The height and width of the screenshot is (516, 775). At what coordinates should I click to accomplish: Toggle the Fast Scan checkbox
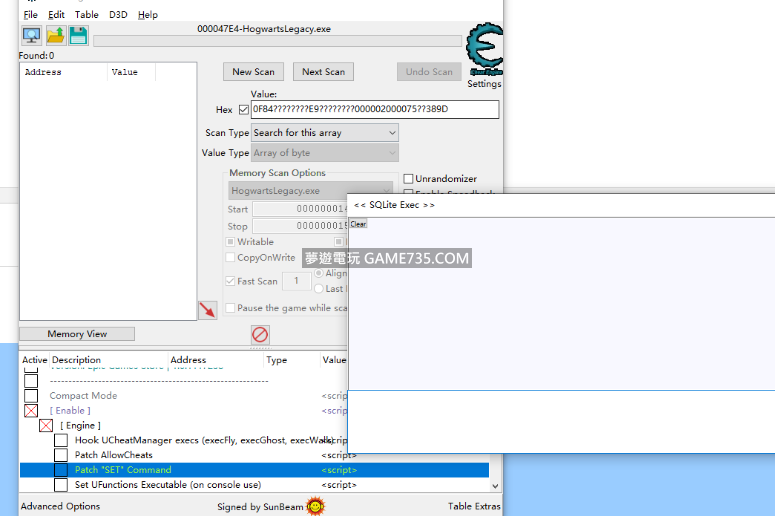pos(230,281)
